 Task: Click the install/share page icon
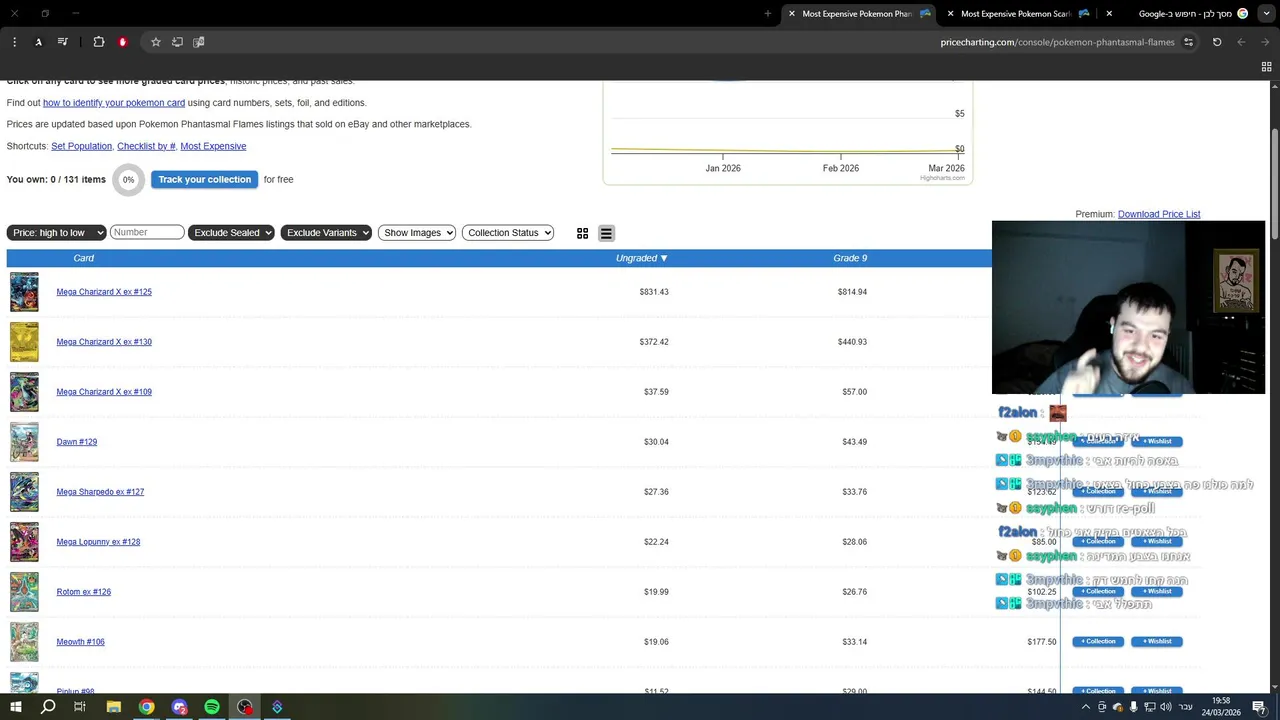pyautogui.click(x=177, y=42)
